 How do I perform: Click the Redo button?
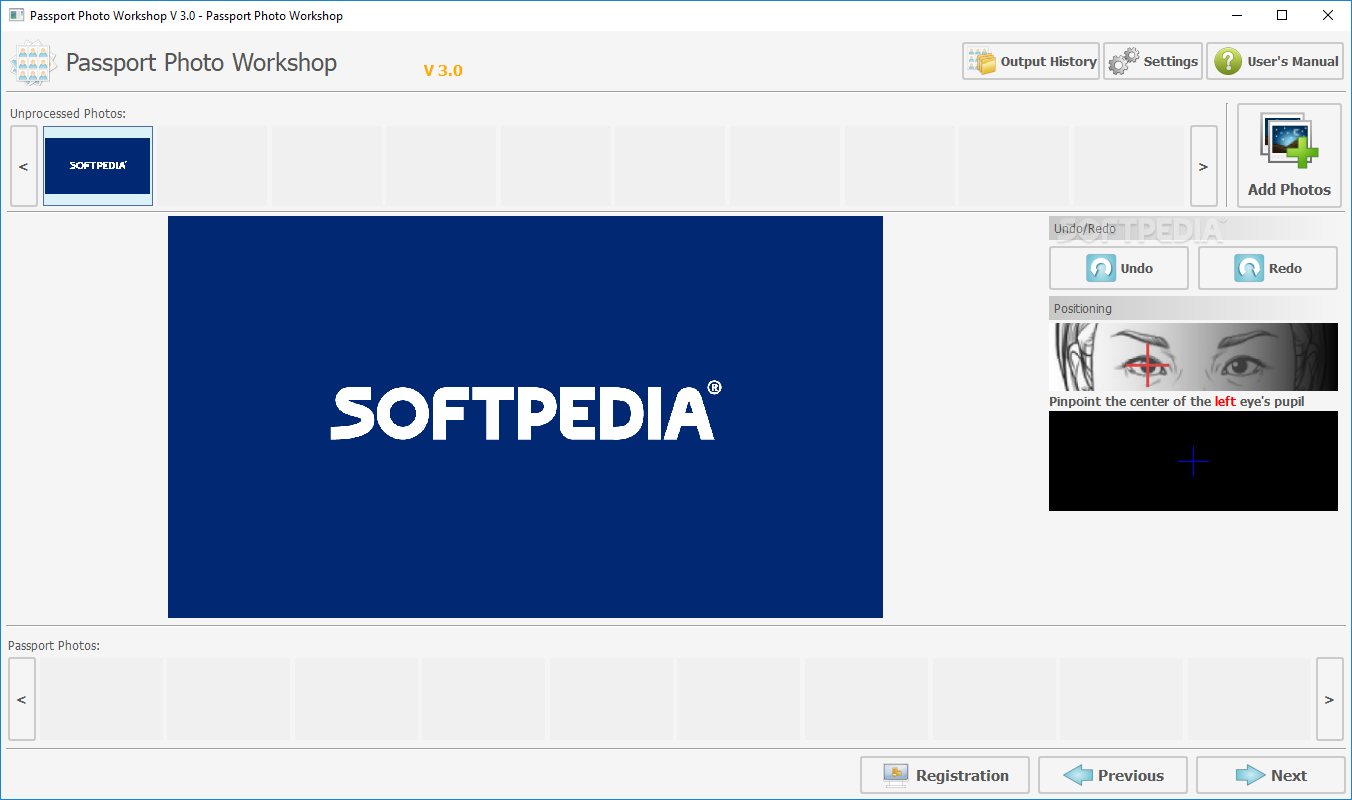click(x=1268, y=268)
